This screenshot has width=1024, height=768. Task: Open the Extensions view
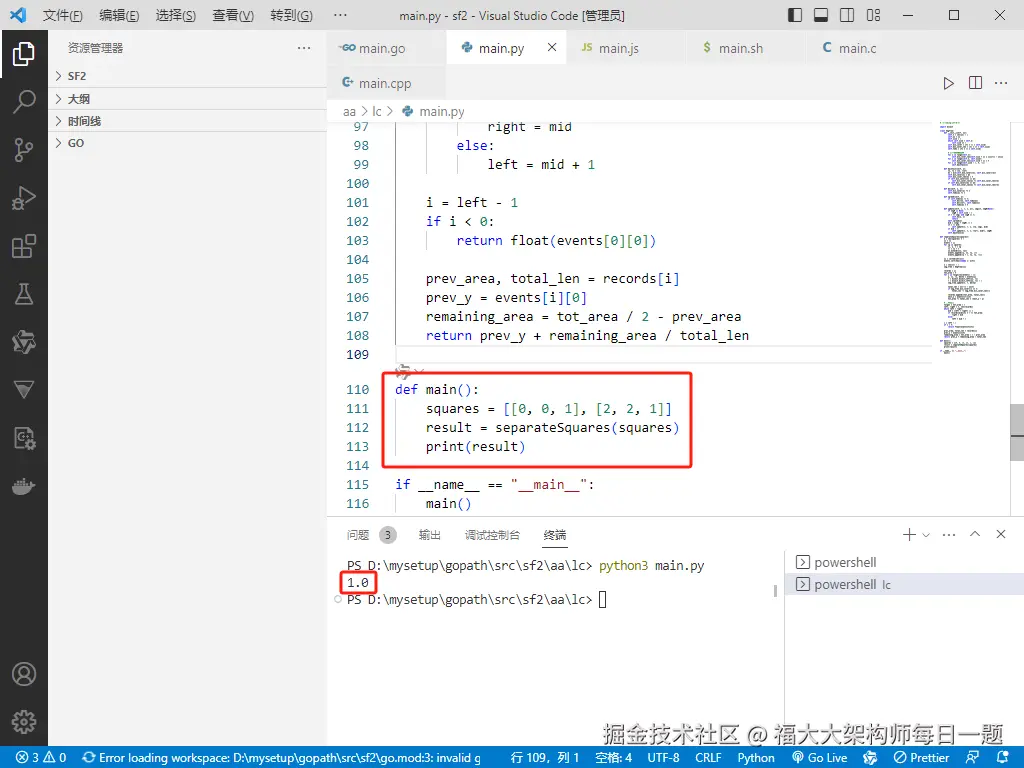[x=24, y=246]
